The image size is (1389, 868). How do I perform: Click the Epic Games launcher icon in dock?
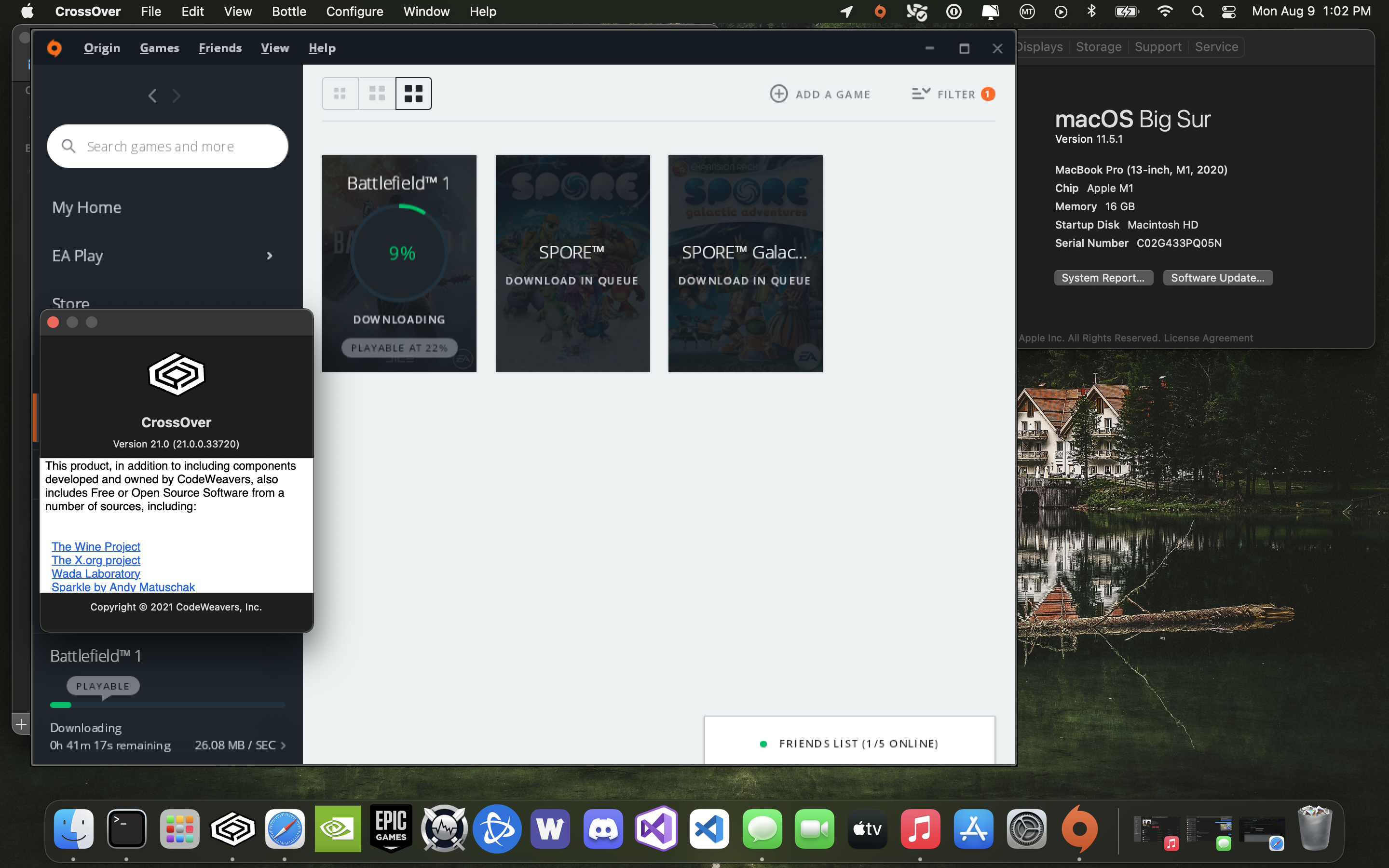(x=390, y=827)
